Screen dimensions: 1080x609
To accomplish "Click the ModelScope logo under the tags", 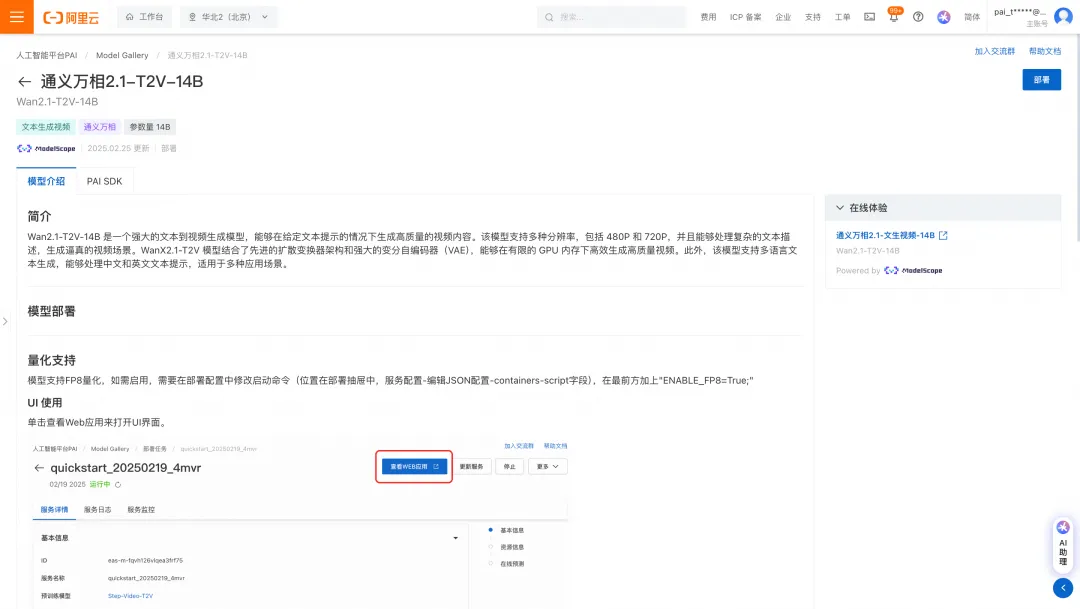I will tap(46, 148).
